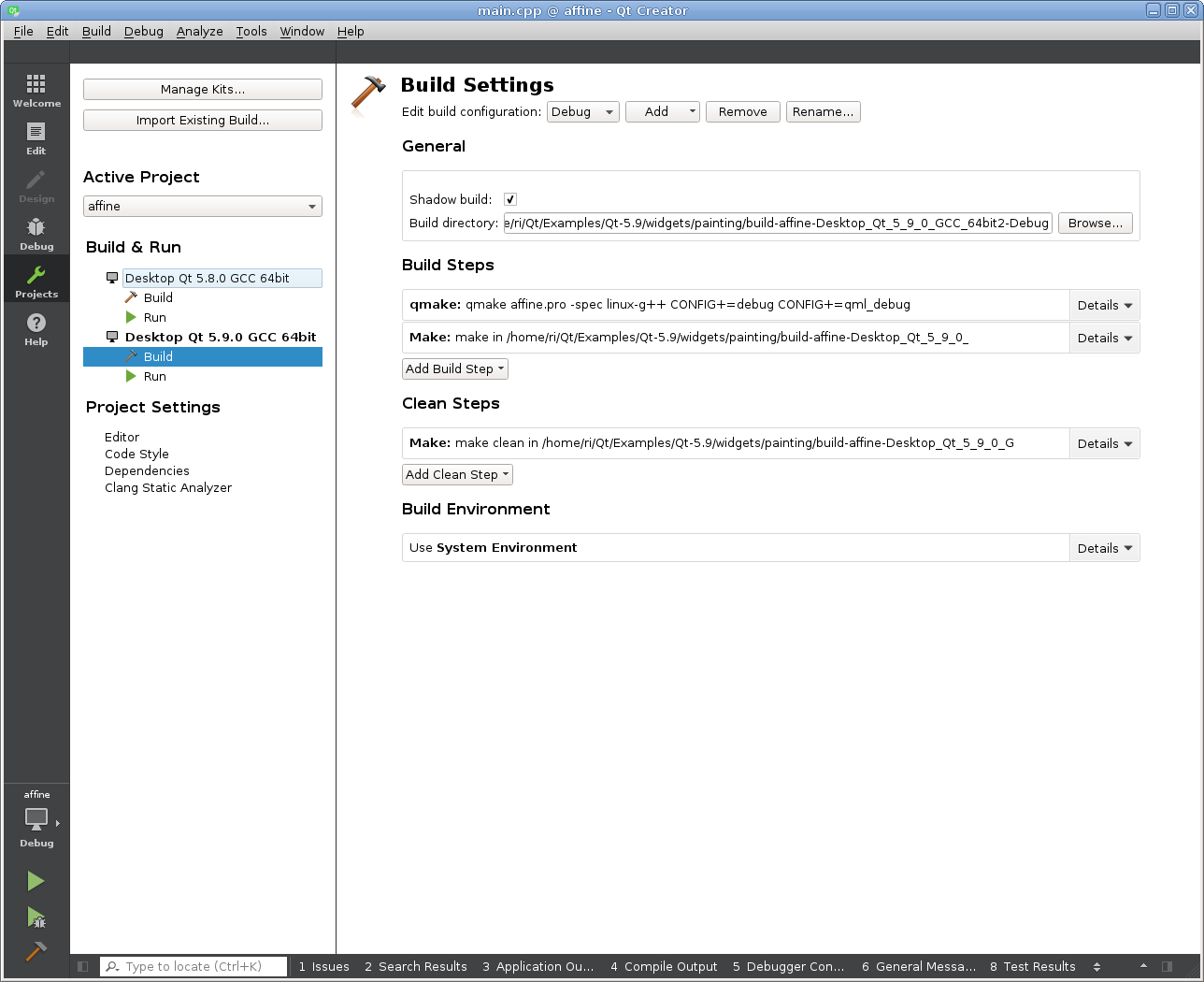Show the Compile Output pane
The image size is (1204, 982).
pyautogui.click(x=664, y=966)
